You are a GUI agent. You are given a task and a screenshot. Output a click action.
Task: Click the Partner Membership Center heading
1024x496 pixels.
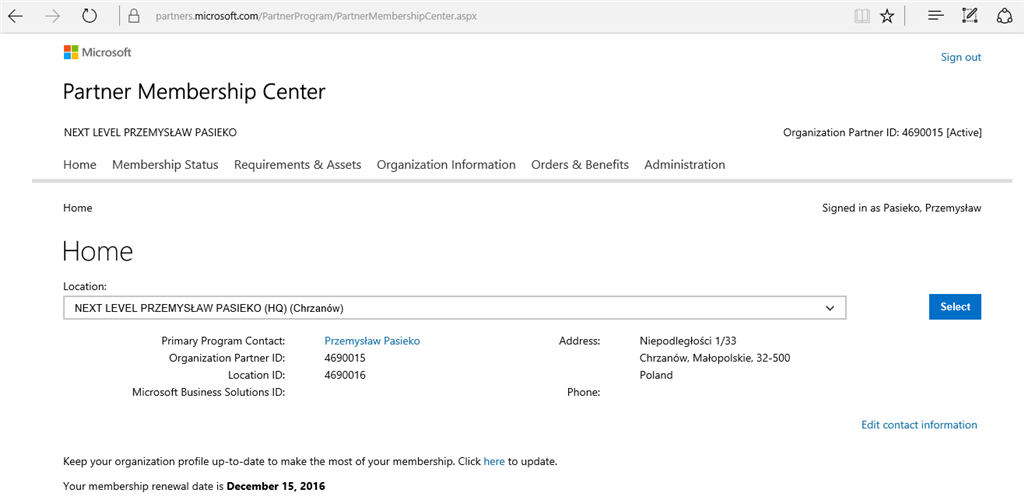tap(194, 93)
